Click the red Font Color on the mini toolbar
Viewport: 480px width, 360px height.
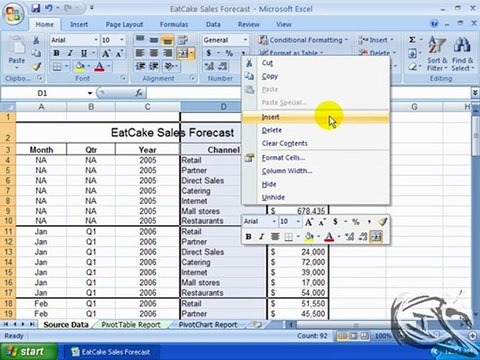[x=329, y=237]
